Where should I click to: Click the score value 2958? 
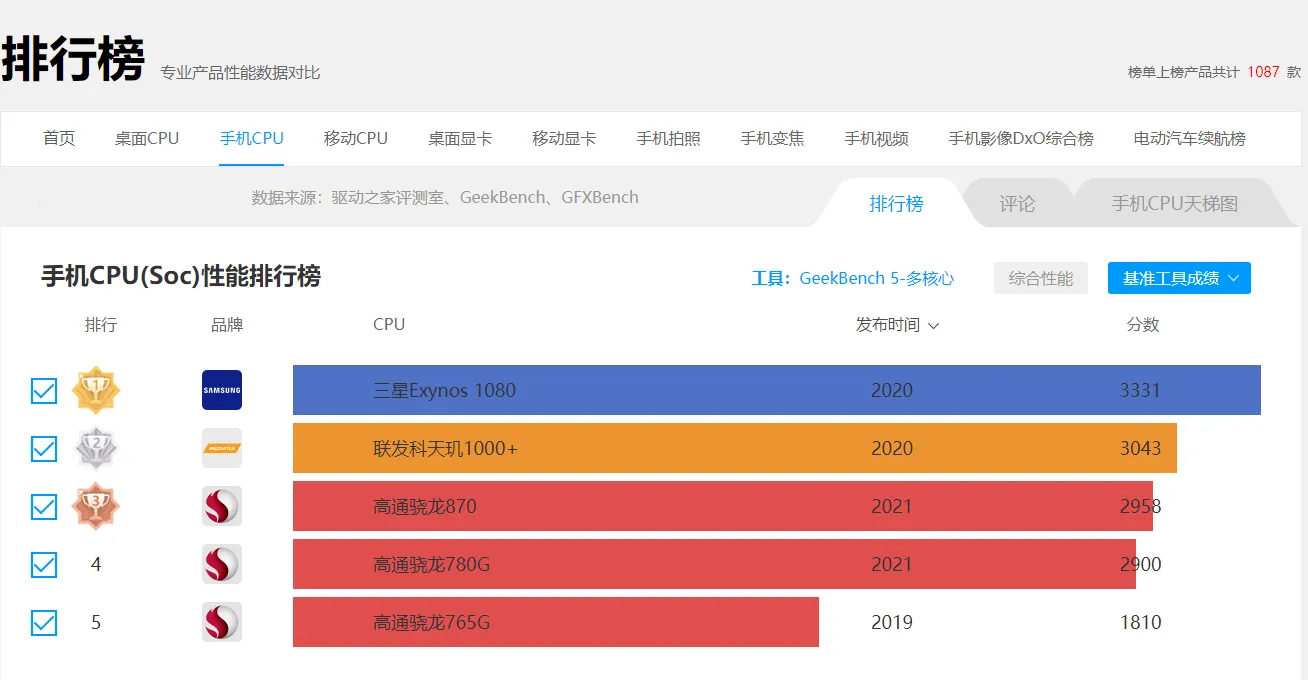(x=1140, y=506)
